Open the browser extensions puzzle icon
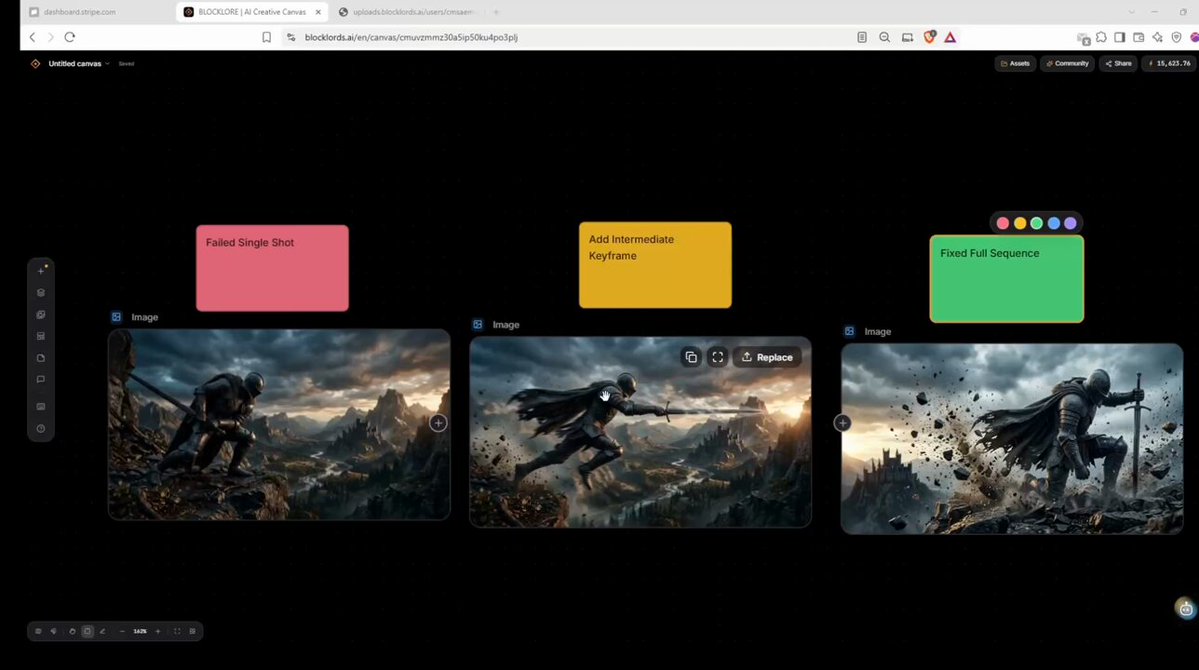Image resolution: width=1199 pixels, height=670 pixels. coord(1101,37)
